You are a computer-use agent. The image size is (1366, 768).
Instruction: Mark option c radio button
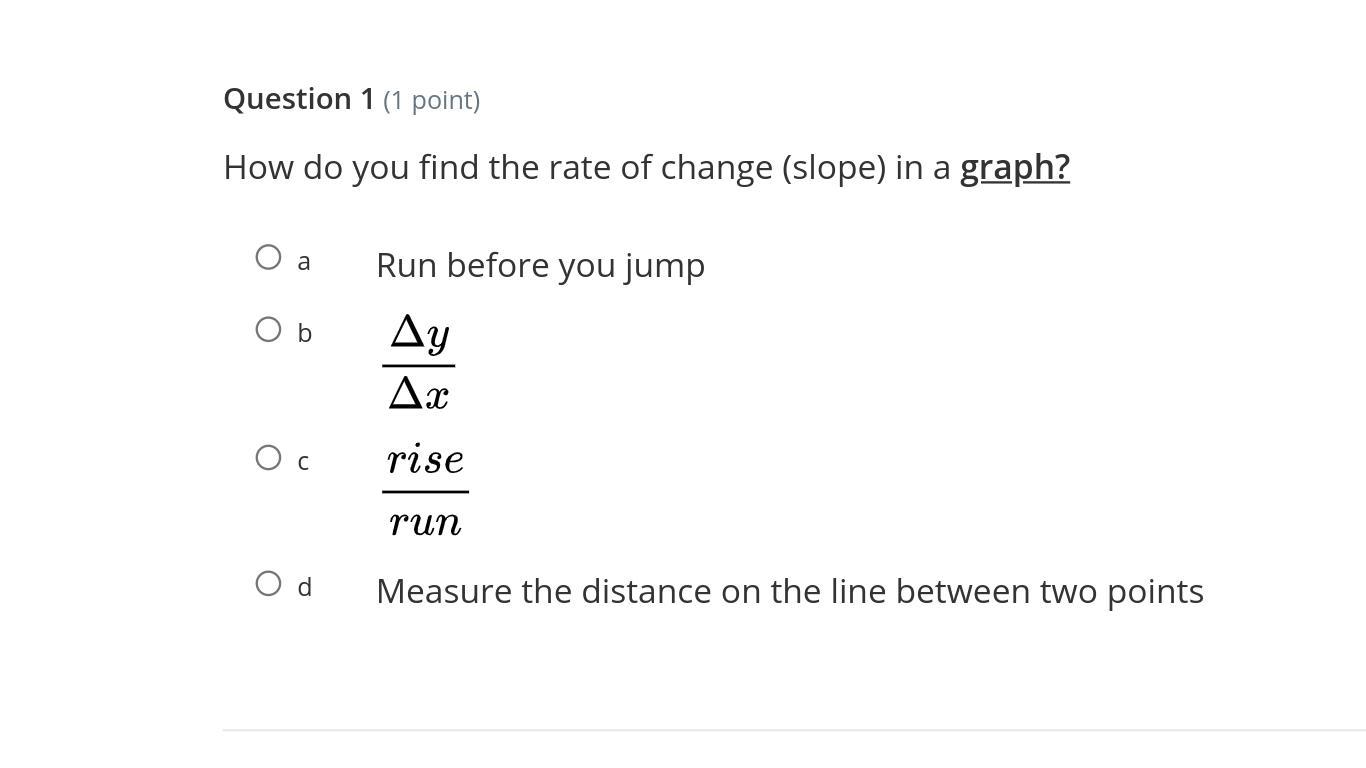(268, 458)
